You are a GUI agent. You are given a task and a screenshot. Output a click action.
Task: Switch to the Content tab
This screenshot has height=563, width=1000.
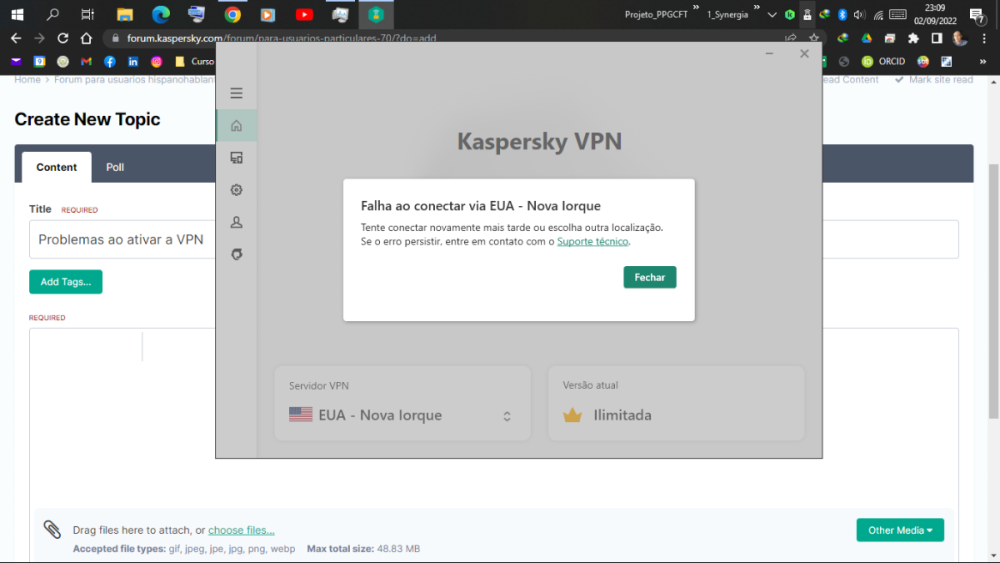point(56,167)
